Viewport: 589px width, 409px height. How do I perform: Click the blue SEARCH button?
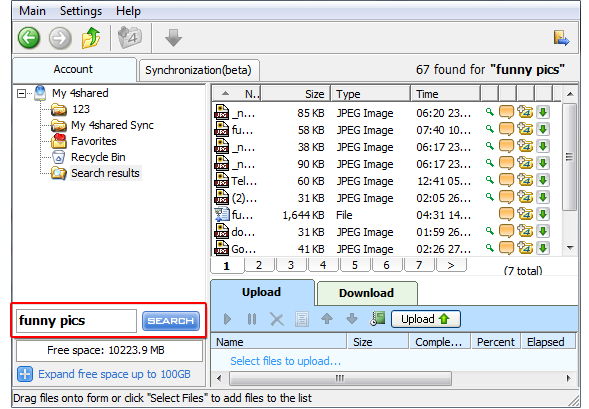171,321
